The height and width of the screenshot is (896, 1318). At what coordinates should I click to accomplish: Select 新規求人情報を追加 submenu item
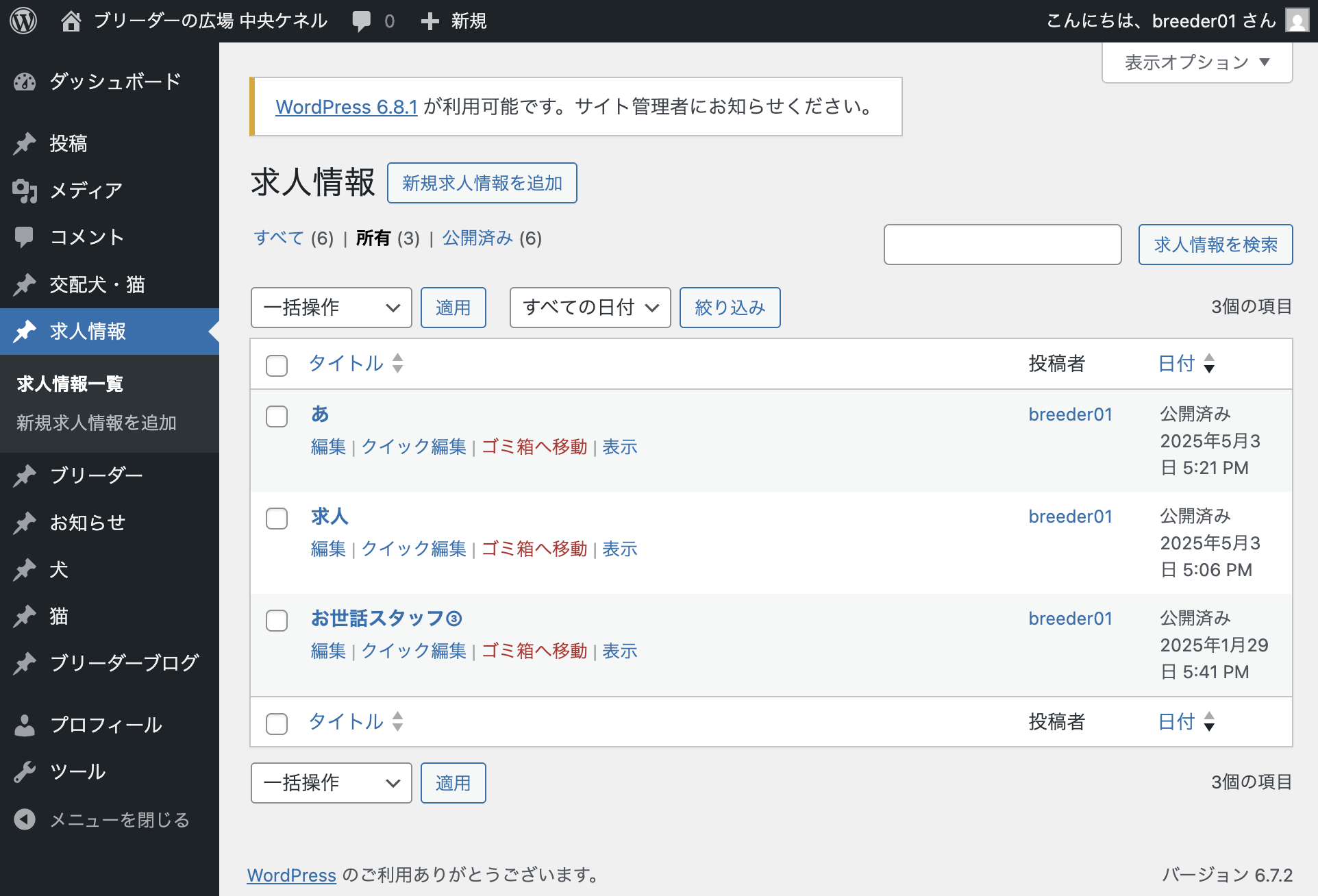(97, 423)
